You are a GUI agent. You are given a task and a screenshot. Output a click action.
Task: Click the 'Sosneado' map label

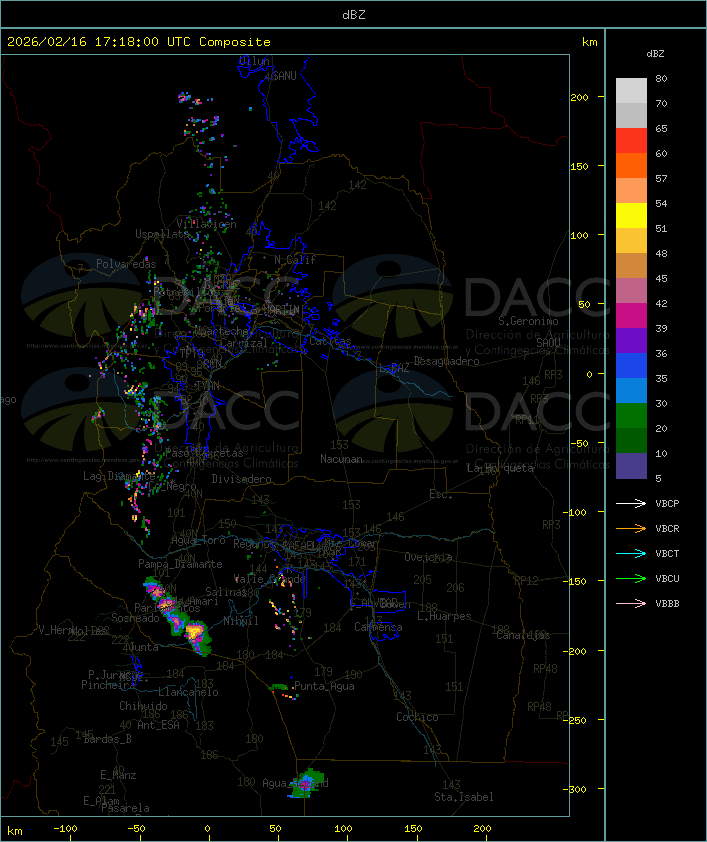pyautogui.click(x=135, y=619)
